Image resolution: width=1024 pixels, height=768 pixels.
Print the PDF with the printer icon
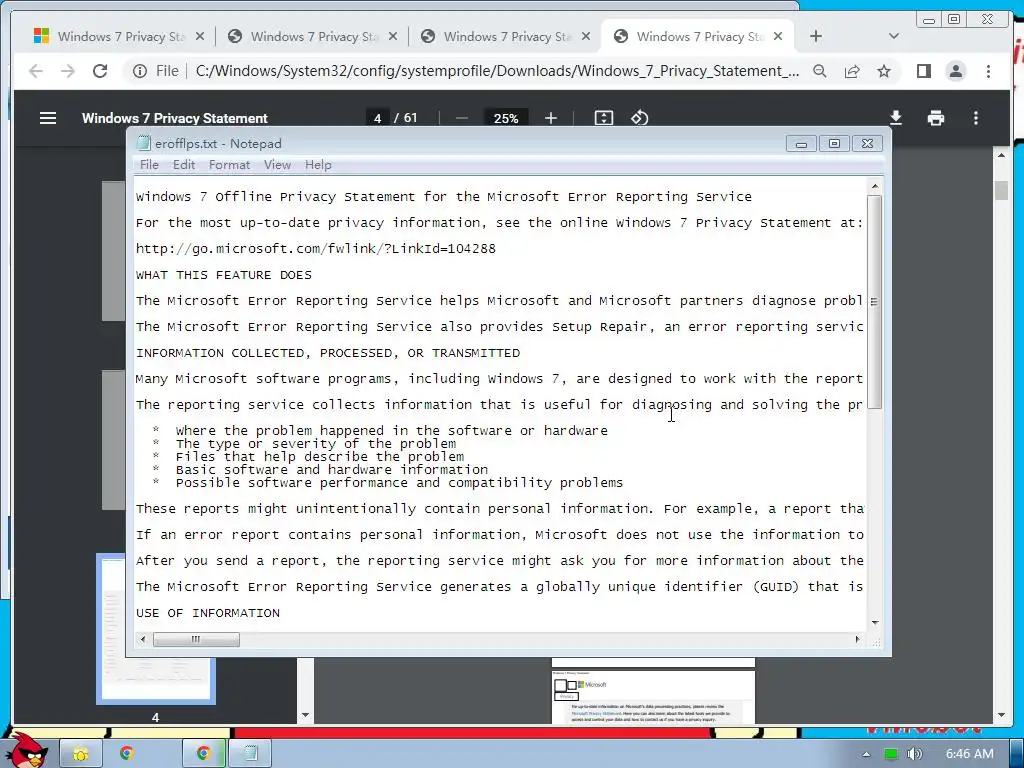pyautogui.click(x=936, y=118)
